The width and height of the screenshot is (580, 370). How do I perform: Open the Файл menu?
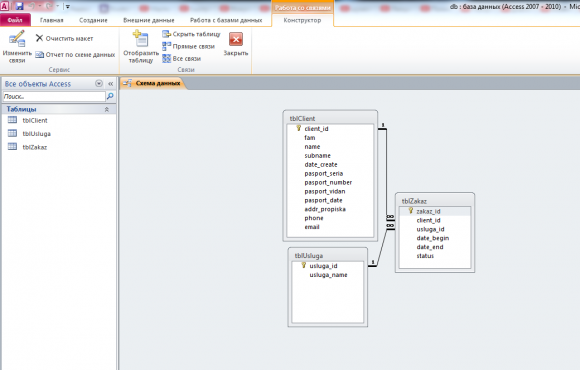pyautogui.click(x=15, y=20)
